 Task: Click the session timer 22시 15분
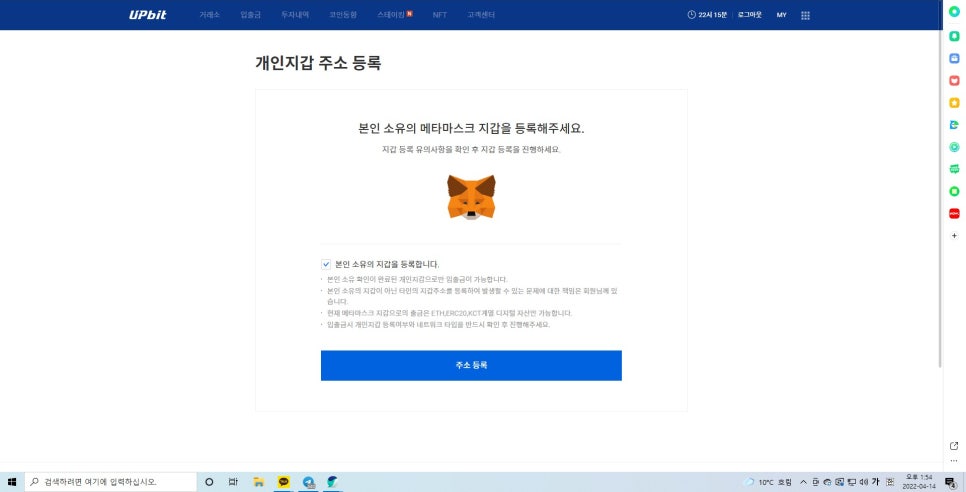point(707,15)
